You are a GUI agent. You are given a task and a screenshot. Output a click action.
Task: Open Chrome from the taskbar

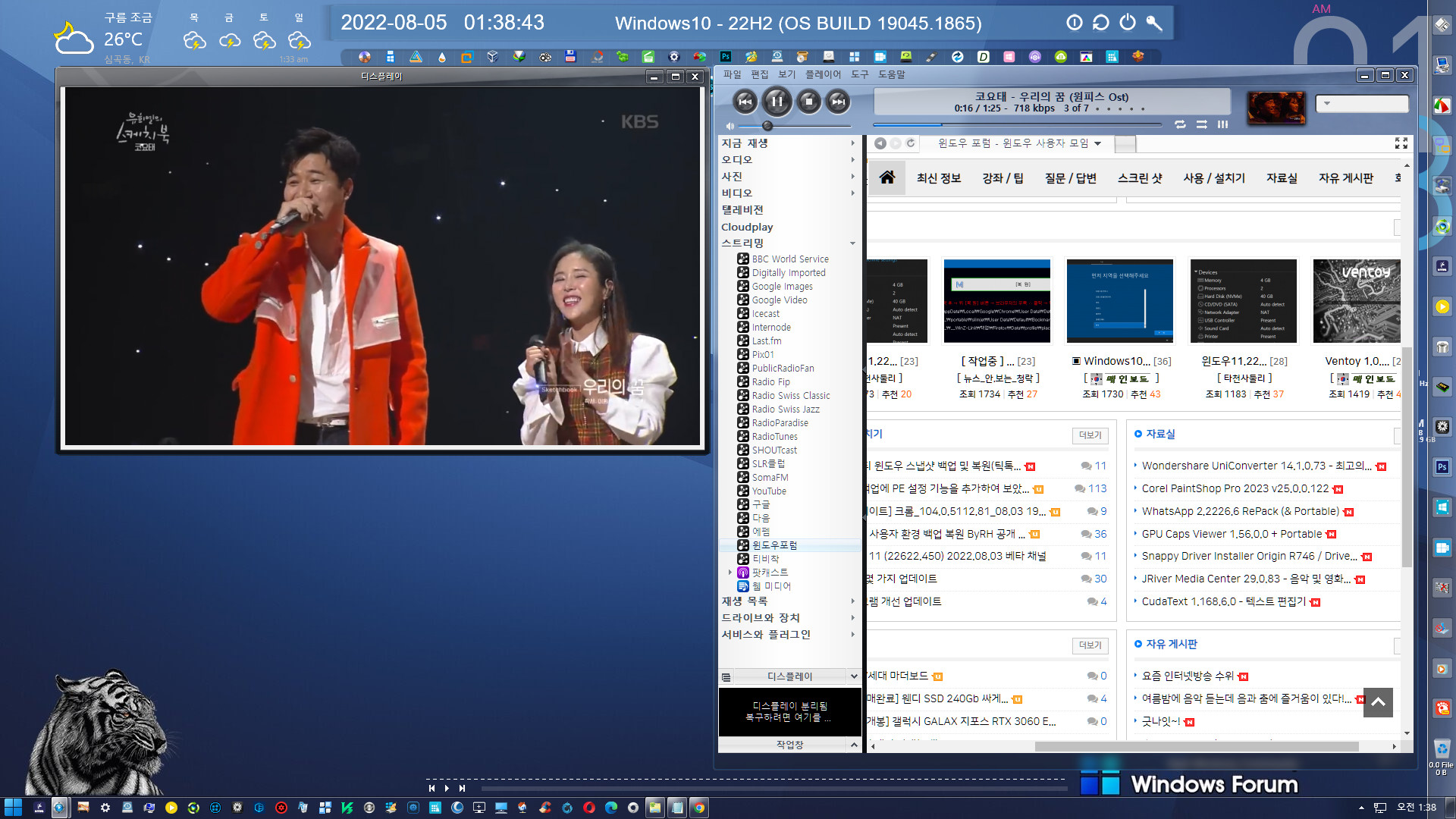[699, 808]
